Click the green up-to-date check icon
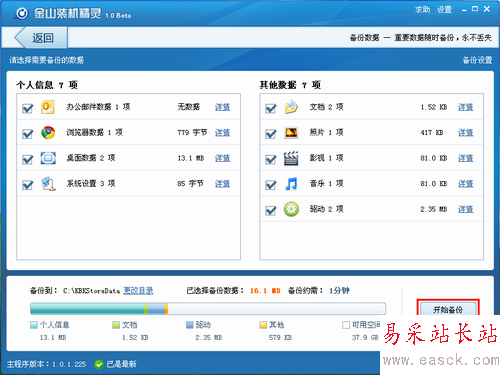 99,364
